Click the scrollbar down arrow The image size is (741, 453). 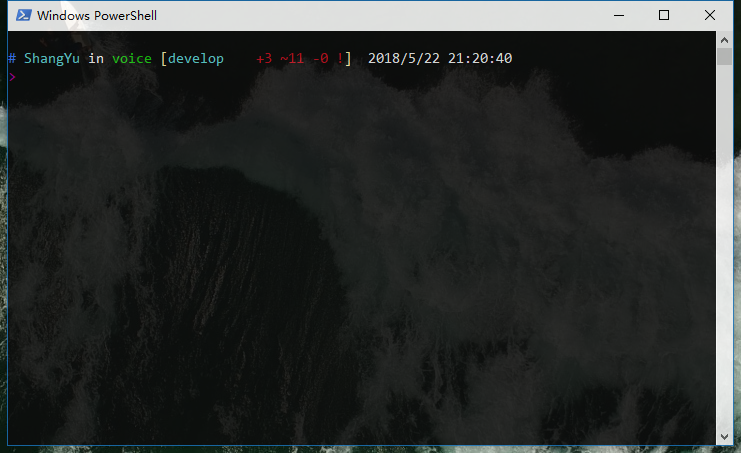(724, 436)
